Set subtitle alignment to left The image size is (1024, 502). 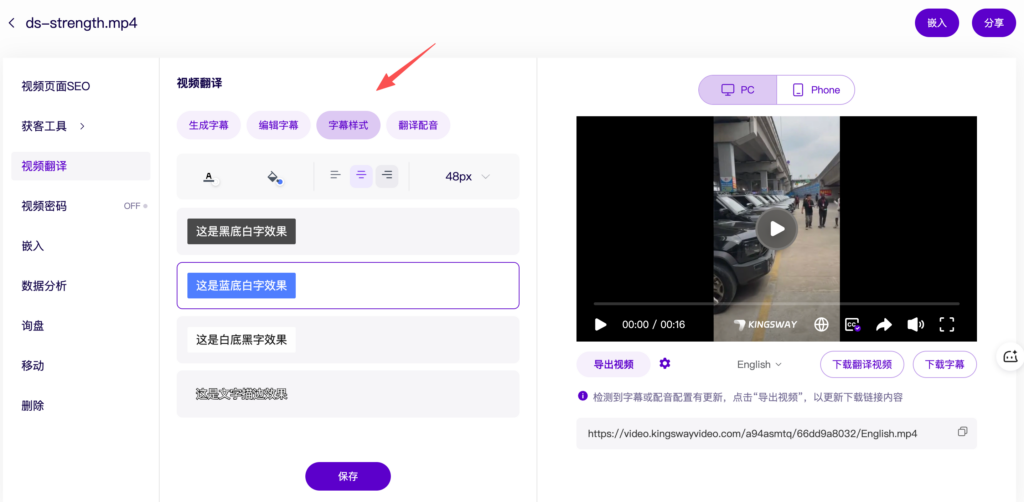click(x=335, y=176)
